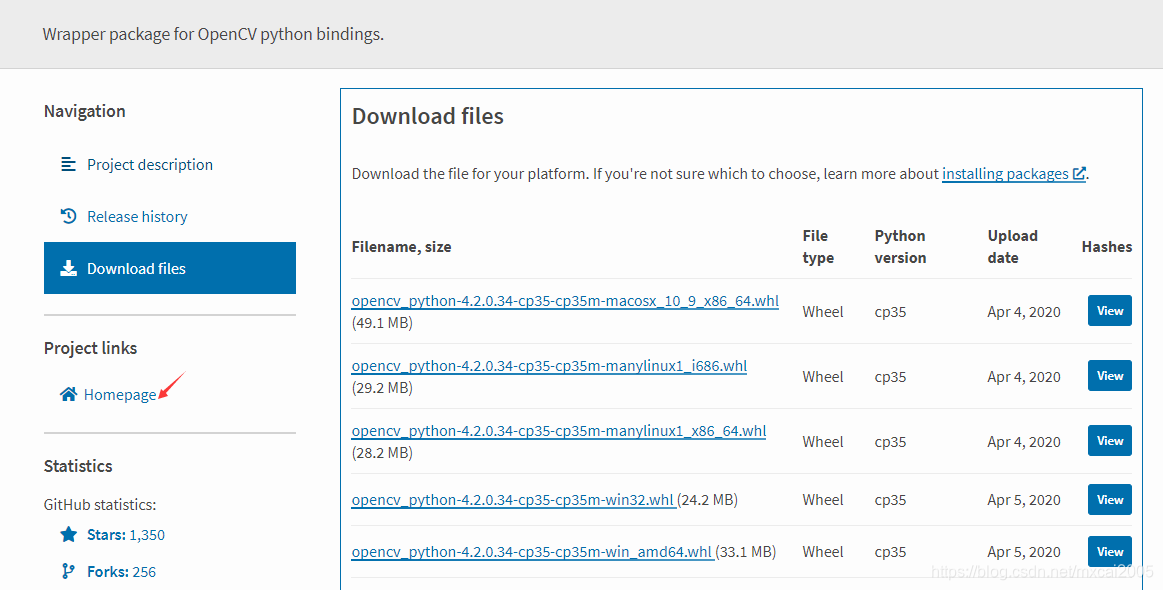Click the (29.2 MB) file size text
This screenshot has height=590, width=1163.
[382, 387]
